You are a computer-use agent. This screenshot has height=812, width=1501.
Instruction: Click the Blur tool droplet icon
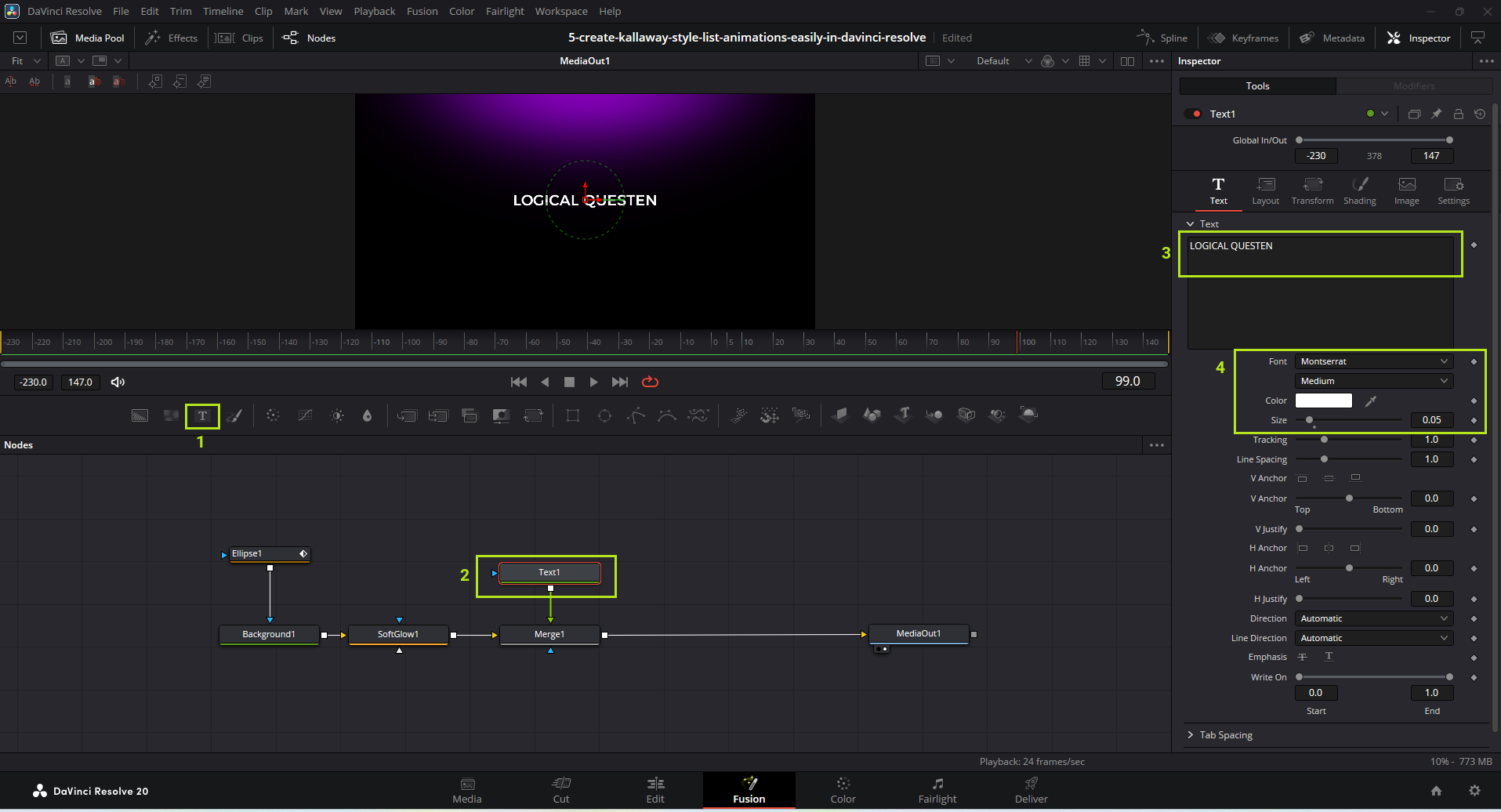point(367,416)
